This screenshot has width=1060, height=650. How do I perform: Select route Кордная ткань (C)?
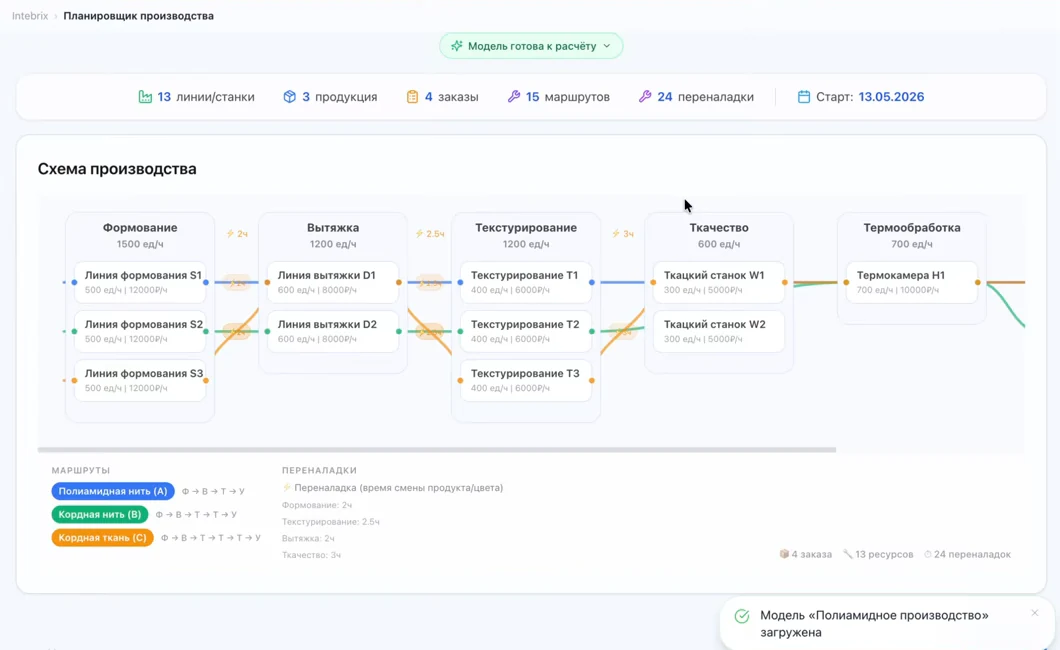(x=102, y=538)
